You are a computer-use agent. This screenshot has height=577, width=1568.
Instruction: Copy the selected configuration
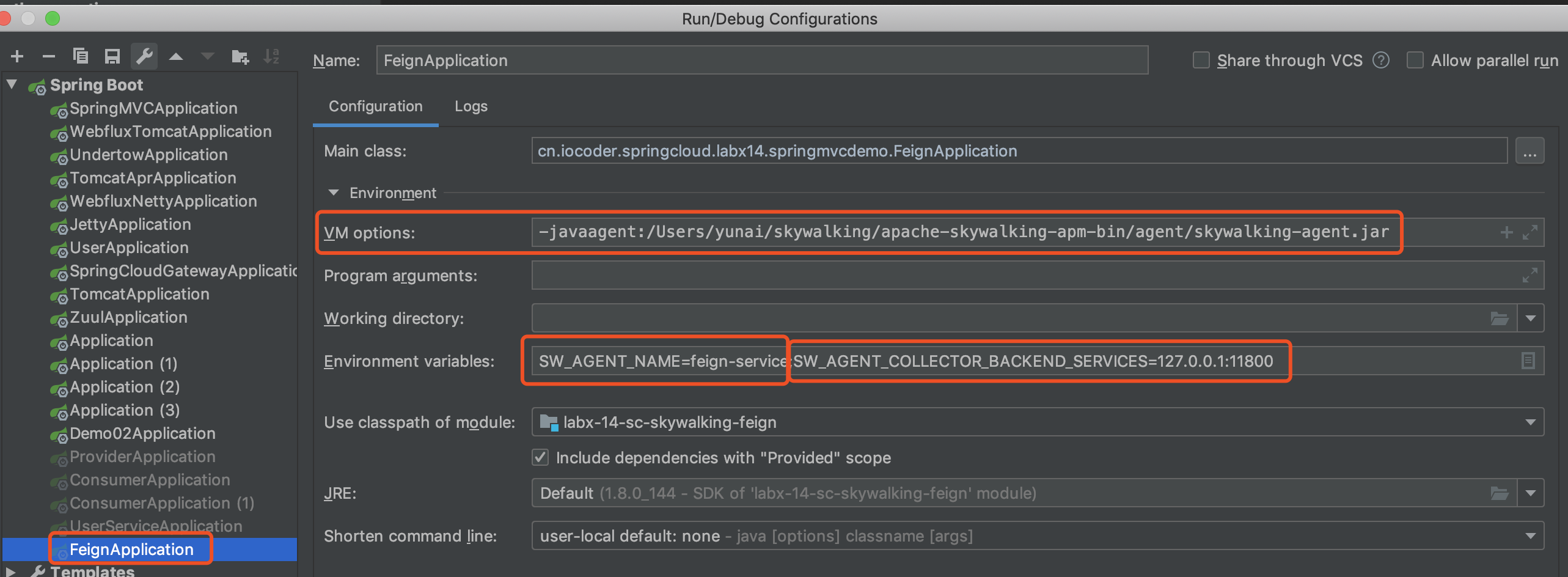81,57
